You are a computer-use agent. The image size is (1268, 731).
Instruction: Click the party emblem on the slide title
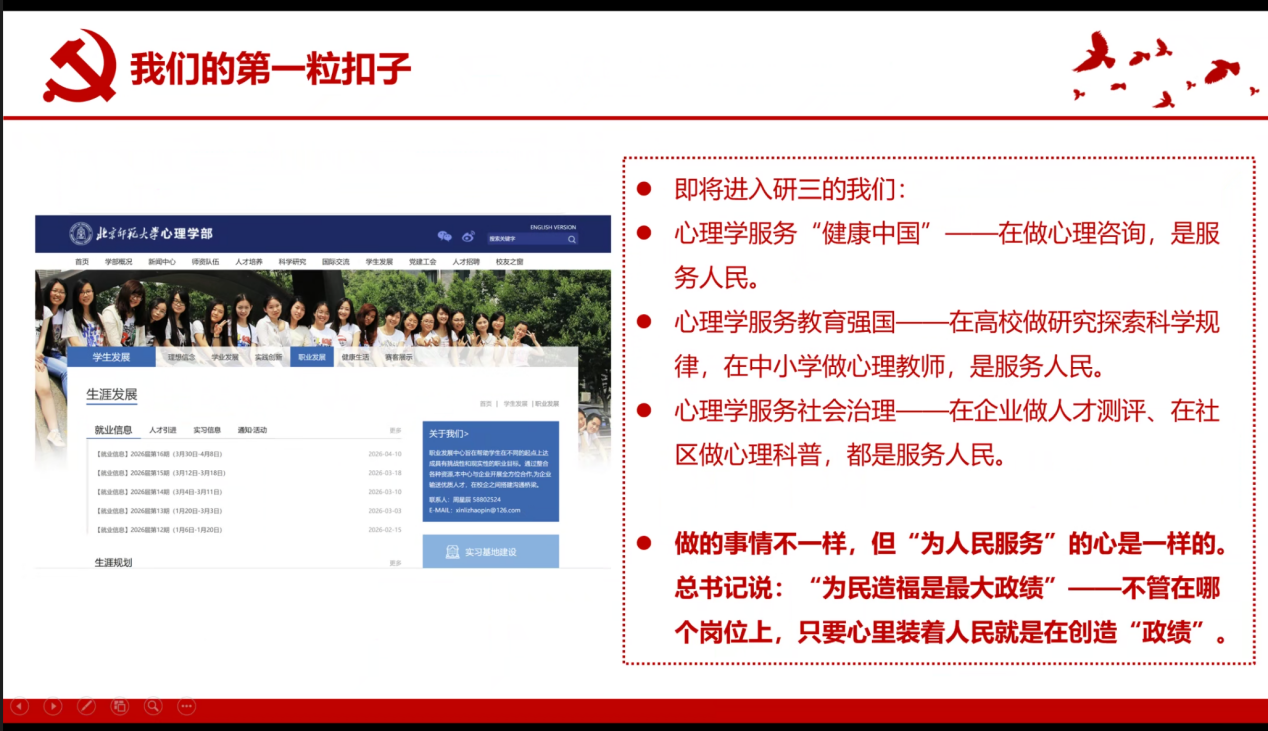pos(79,66)
